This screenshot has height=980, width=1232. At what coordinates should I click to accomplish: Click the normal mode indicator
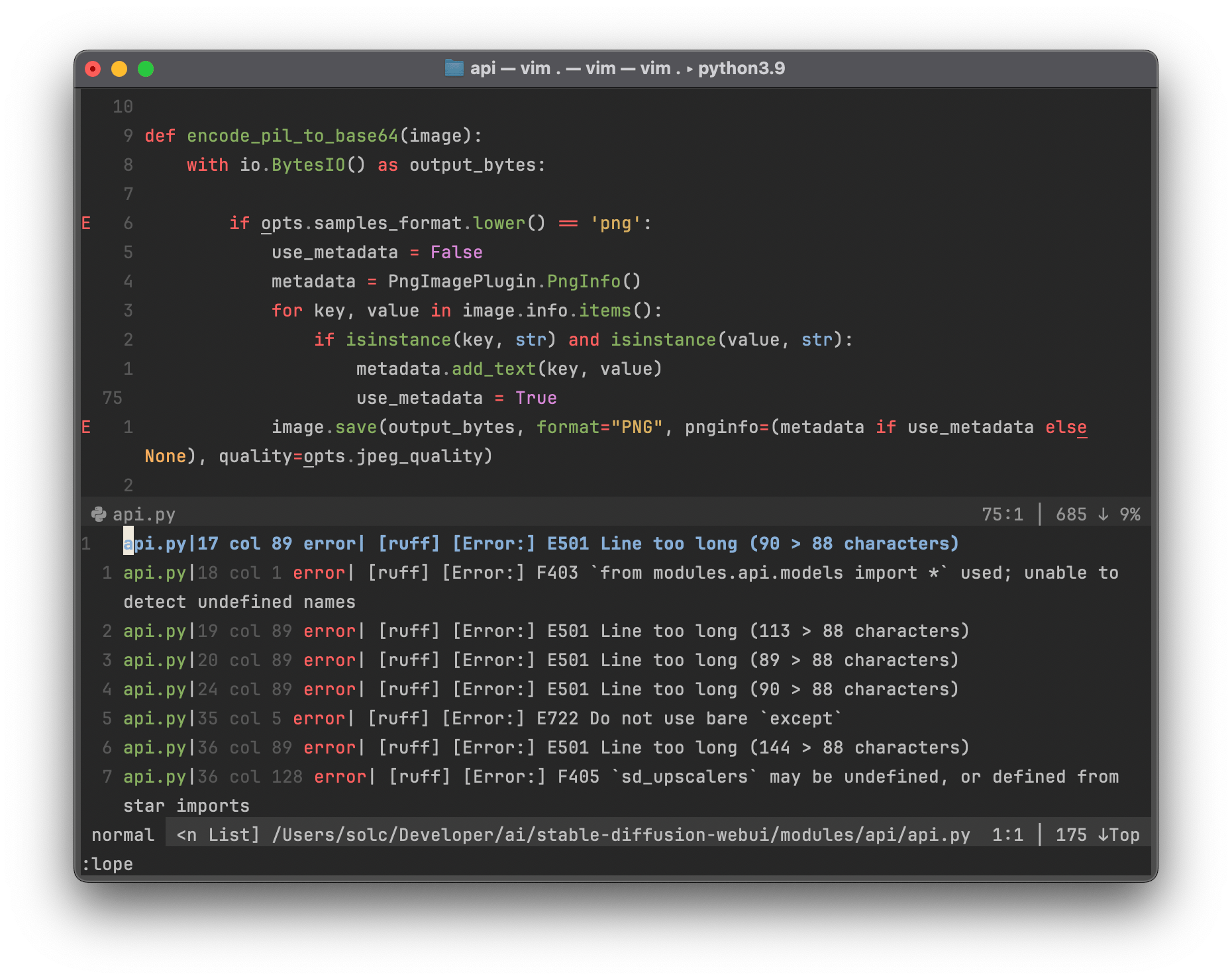[x=123, y=835]
